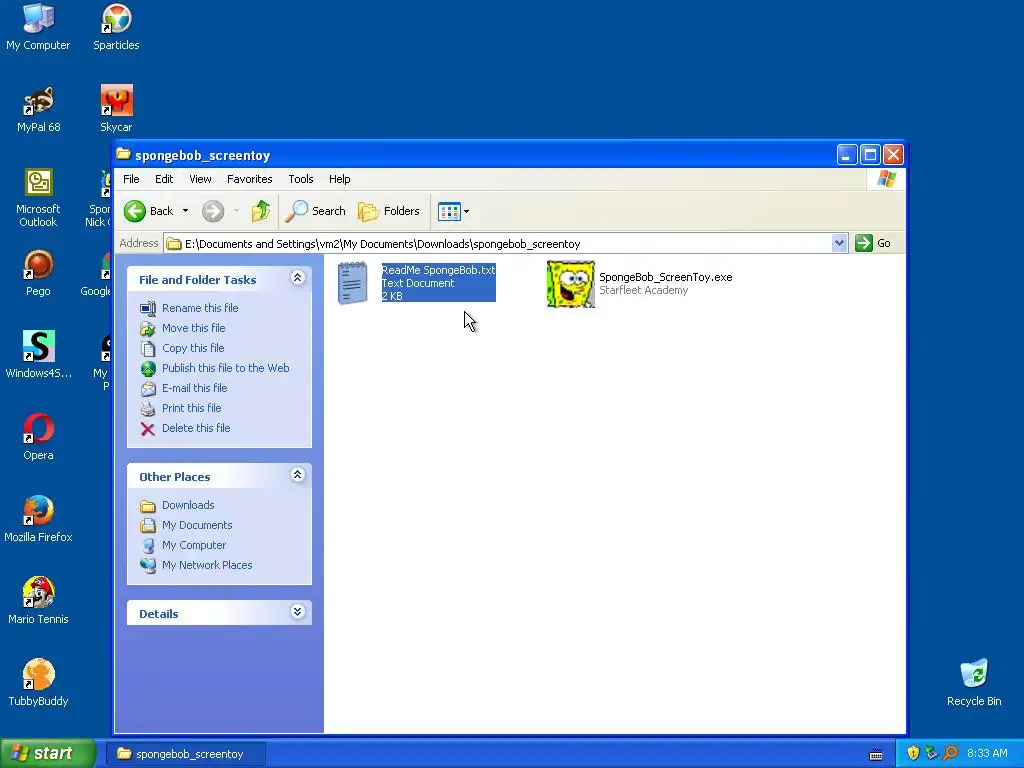
Task: Go up one folder level
Action: (x=261, y=211)
